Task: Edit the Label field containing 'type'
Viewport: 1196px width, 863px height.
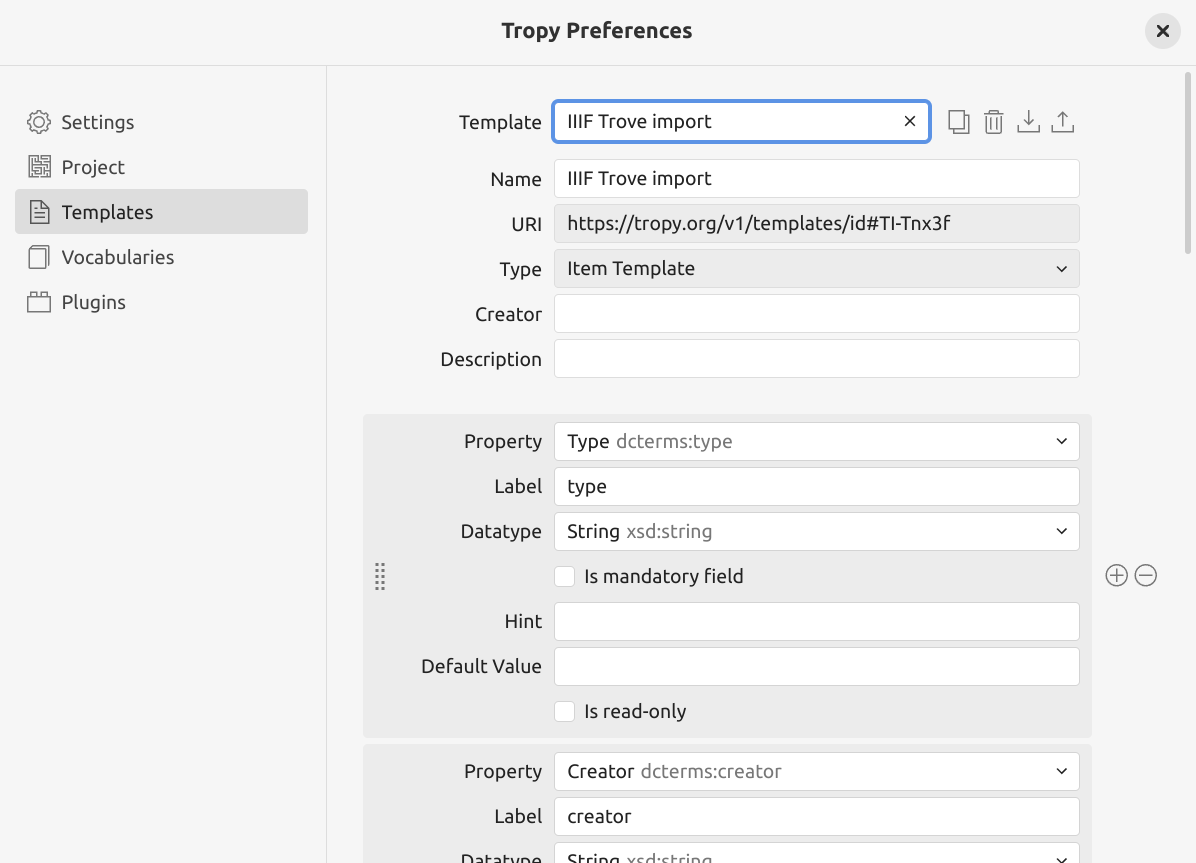Action: [816, 486]
